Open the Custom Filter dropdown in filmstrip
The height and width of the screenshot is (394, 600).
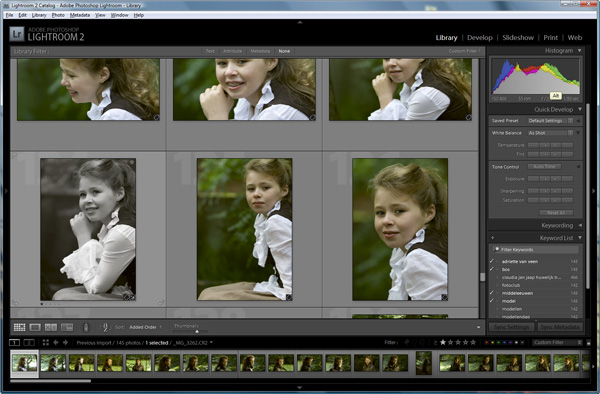point(557,342)
